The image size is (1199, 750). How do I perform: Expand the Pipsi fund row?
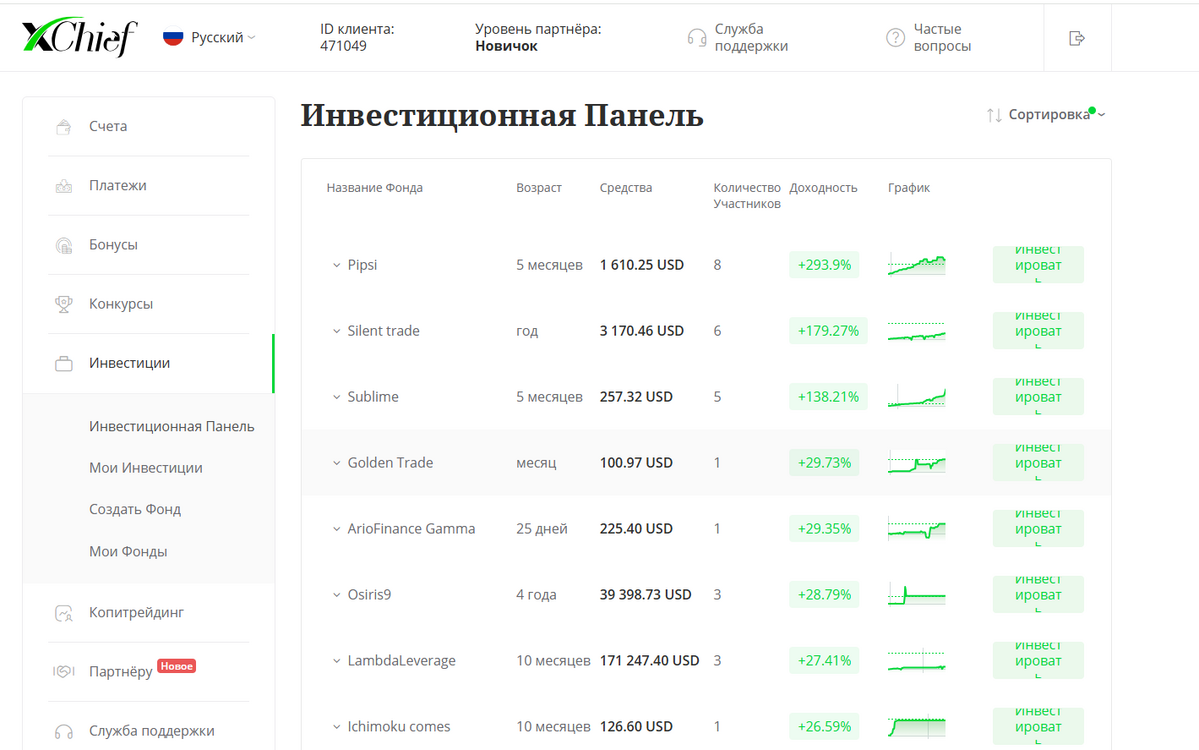pyautogui.click(x=336, y=265)
